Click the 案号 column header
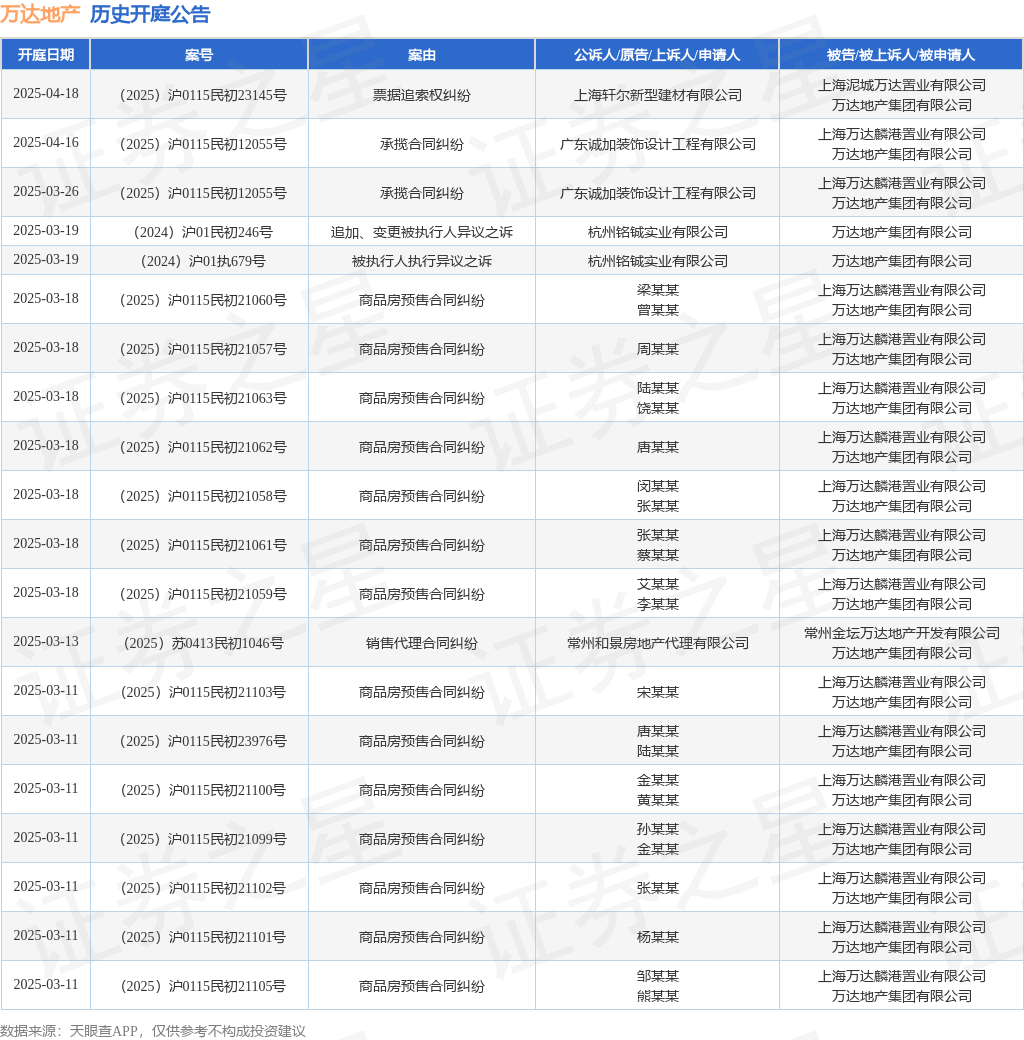Screen dimensions: 1024x1040 tap(199, 54)
